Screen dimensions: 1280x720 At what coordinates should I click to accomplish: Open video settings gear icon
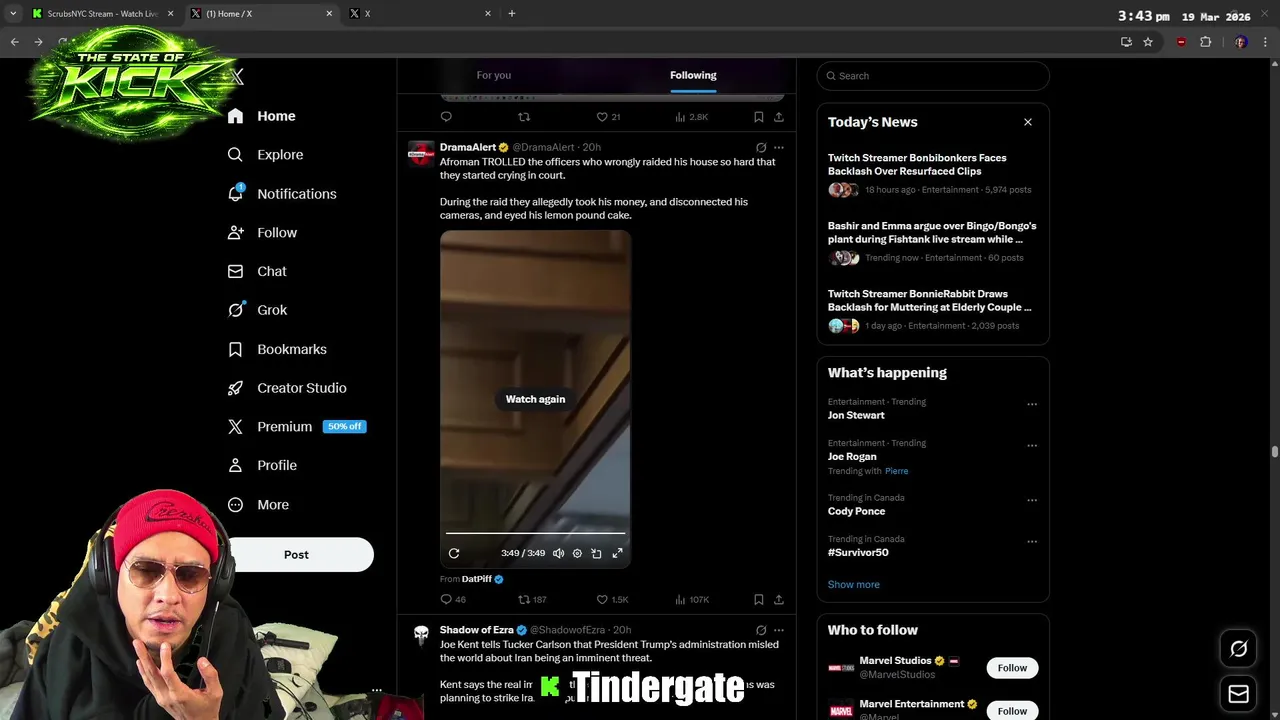pyautogui.click(x=577, y=553)
